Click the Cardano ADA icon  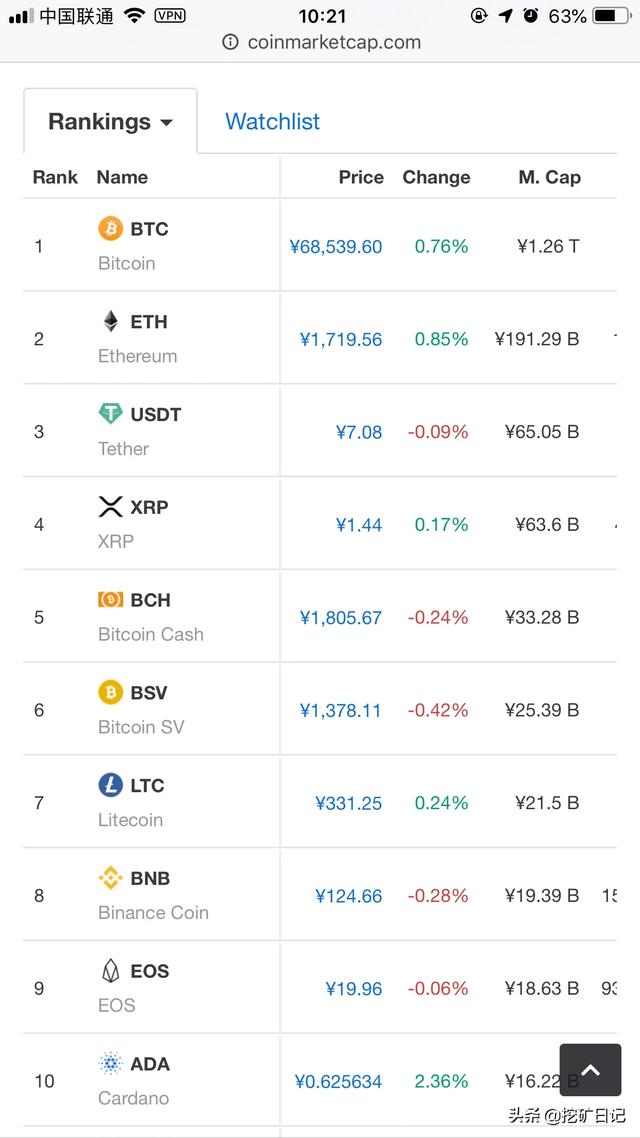tap(110, 1064)
